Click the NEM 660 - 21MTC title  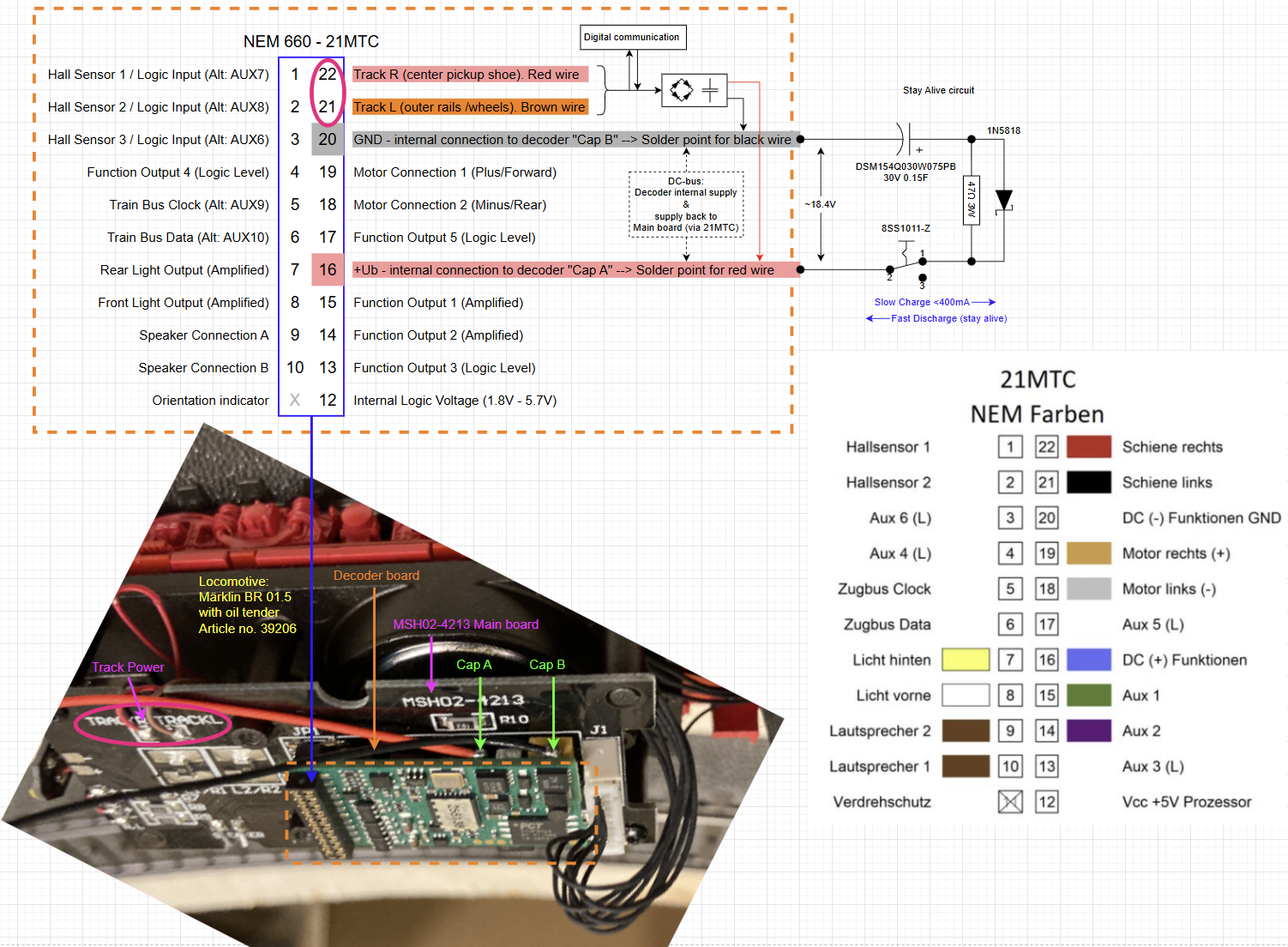pos(310,42)
